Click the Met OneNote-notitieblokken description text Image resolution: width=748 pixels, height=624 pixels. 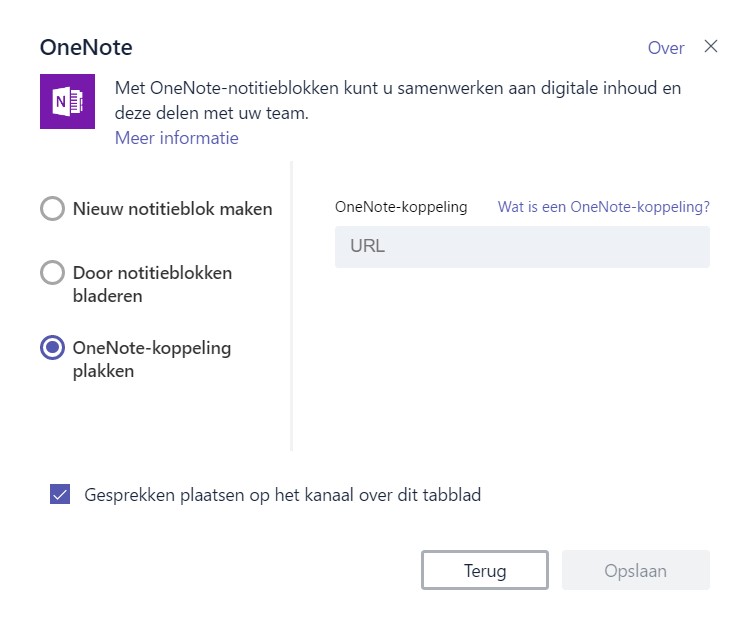coord(398,101)
